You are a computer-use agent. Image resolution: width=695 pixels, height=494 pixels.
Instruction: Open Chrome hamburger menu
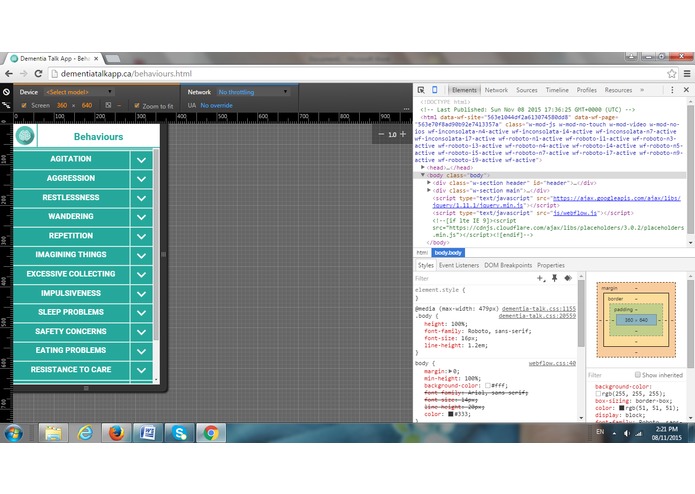click(x=687, y=74)
